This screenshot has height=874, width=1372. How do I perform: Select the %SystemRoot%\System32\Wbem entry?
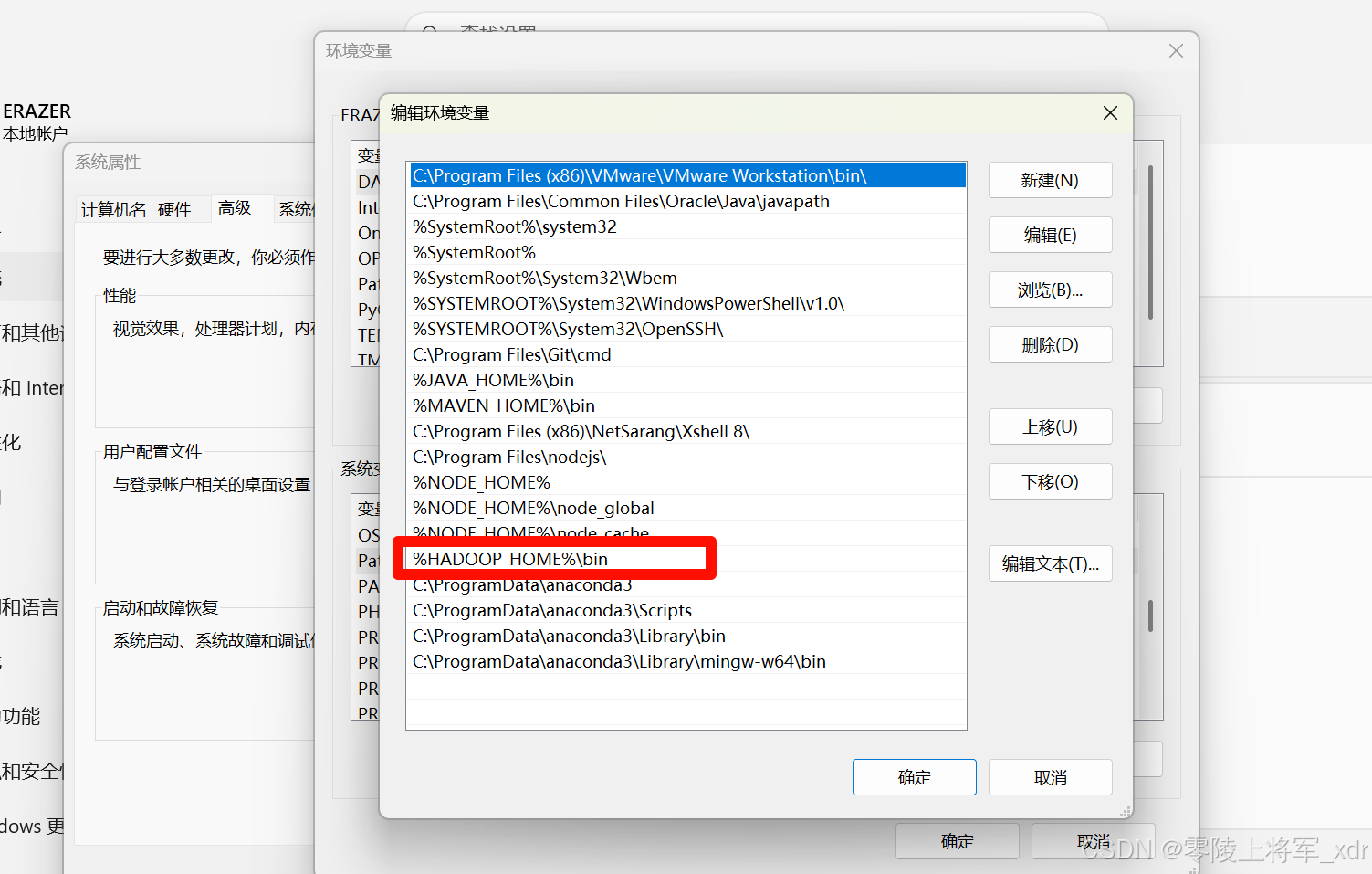[687, 278]
